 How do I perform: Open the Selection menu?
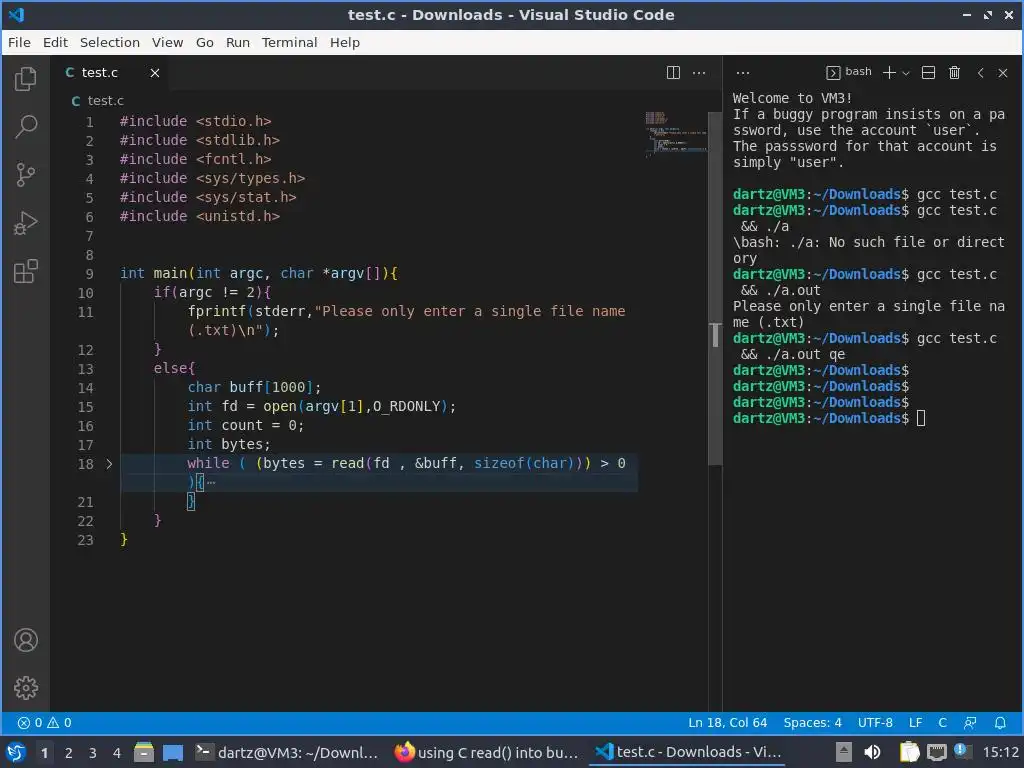point(110,42)
